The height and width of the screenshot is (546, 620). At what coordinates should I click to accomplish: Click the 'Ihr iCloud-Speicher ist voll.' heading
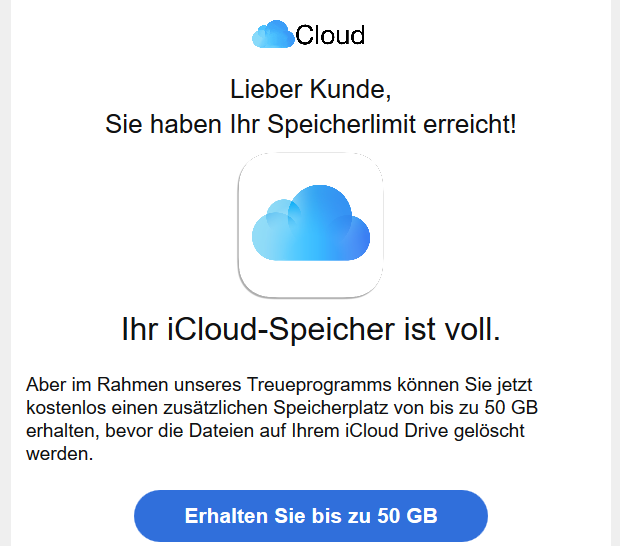pyautogui.click(x=311, y=329)
